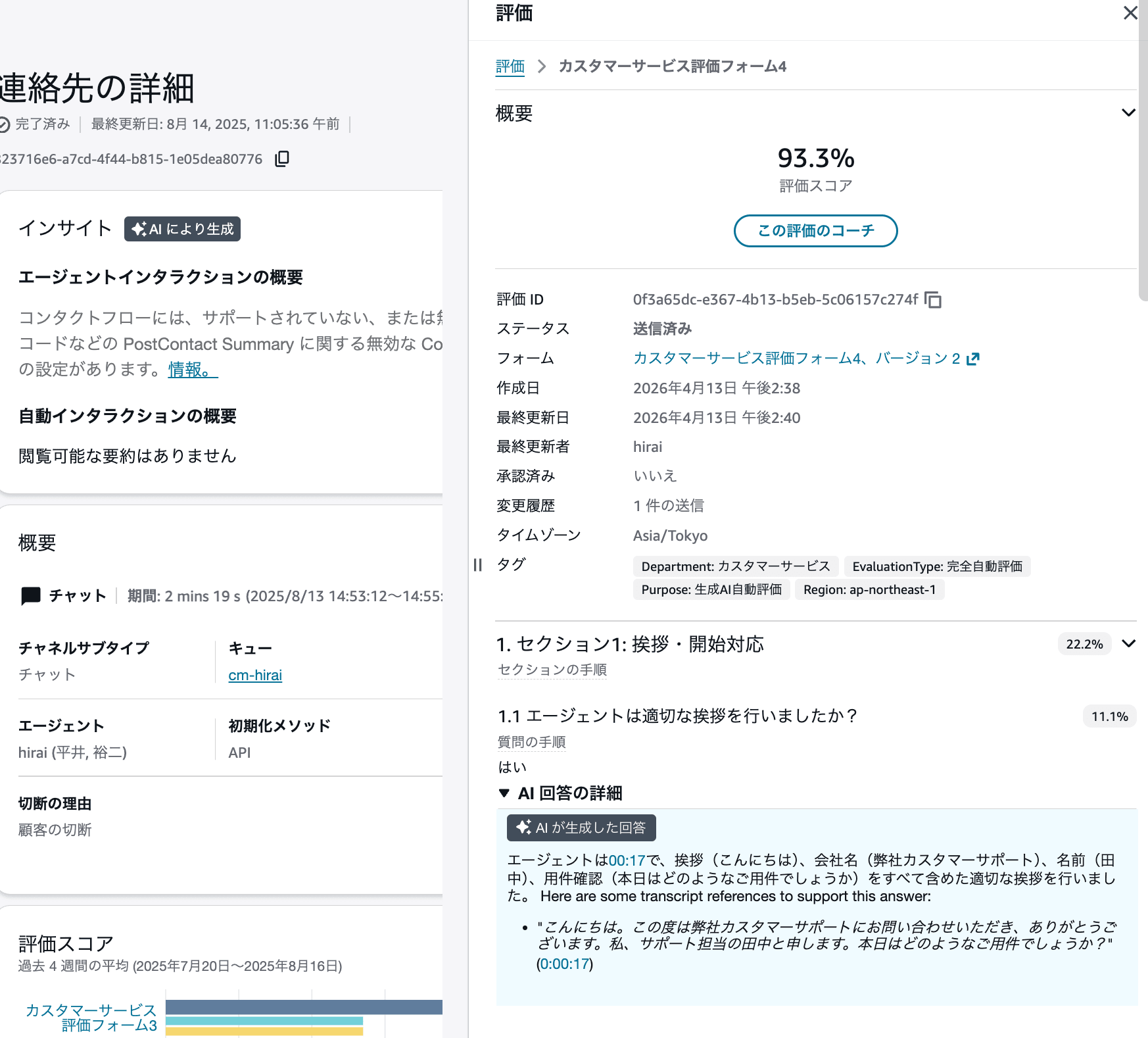Screen dimensions: 1148x1038
Task: Collapse セクション1 挨拶・開始対応
Action: (x=1128, y=644)
